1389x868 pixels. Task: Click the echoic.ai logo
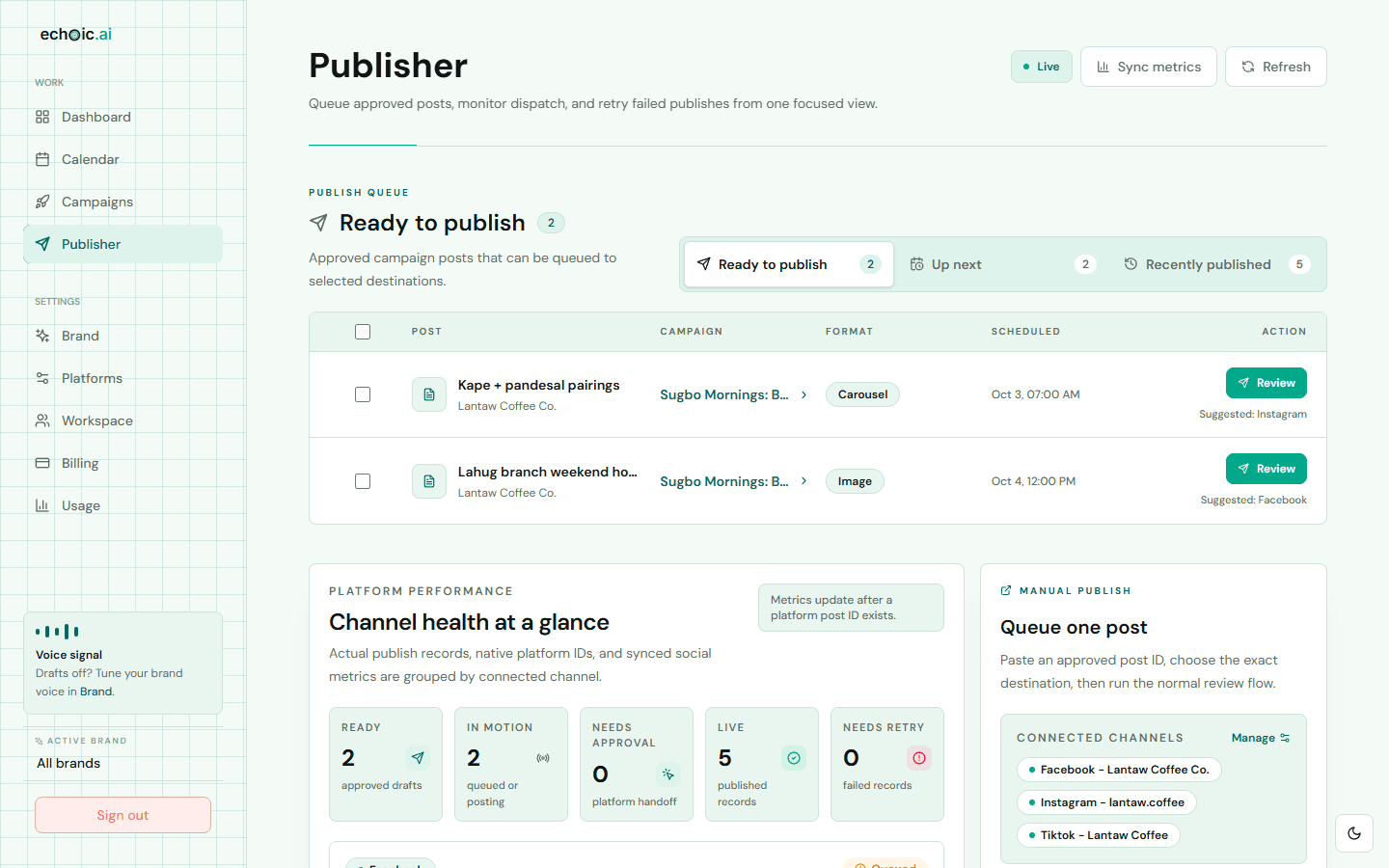tap(75, 34)
